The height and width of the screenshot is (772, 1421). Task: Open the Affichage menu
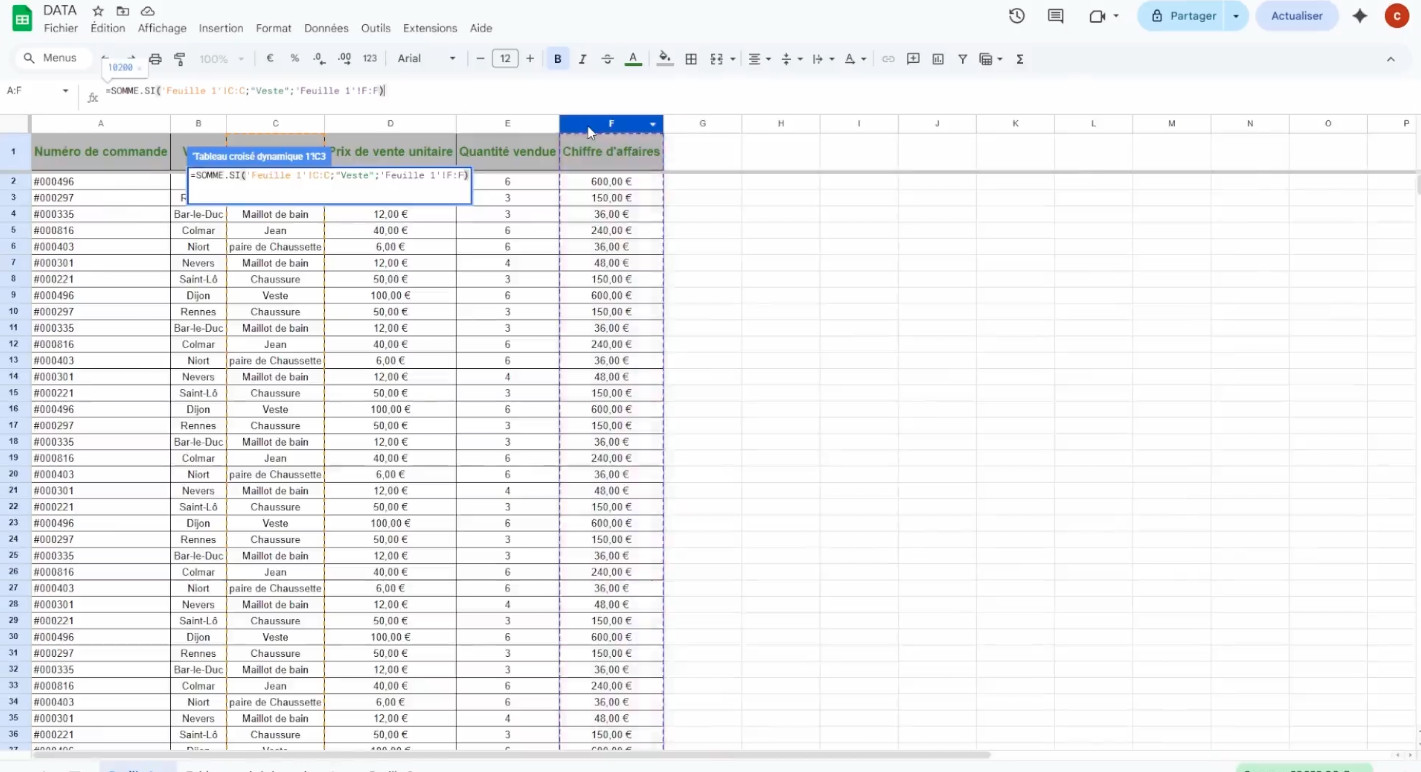[x=162, y=28]
